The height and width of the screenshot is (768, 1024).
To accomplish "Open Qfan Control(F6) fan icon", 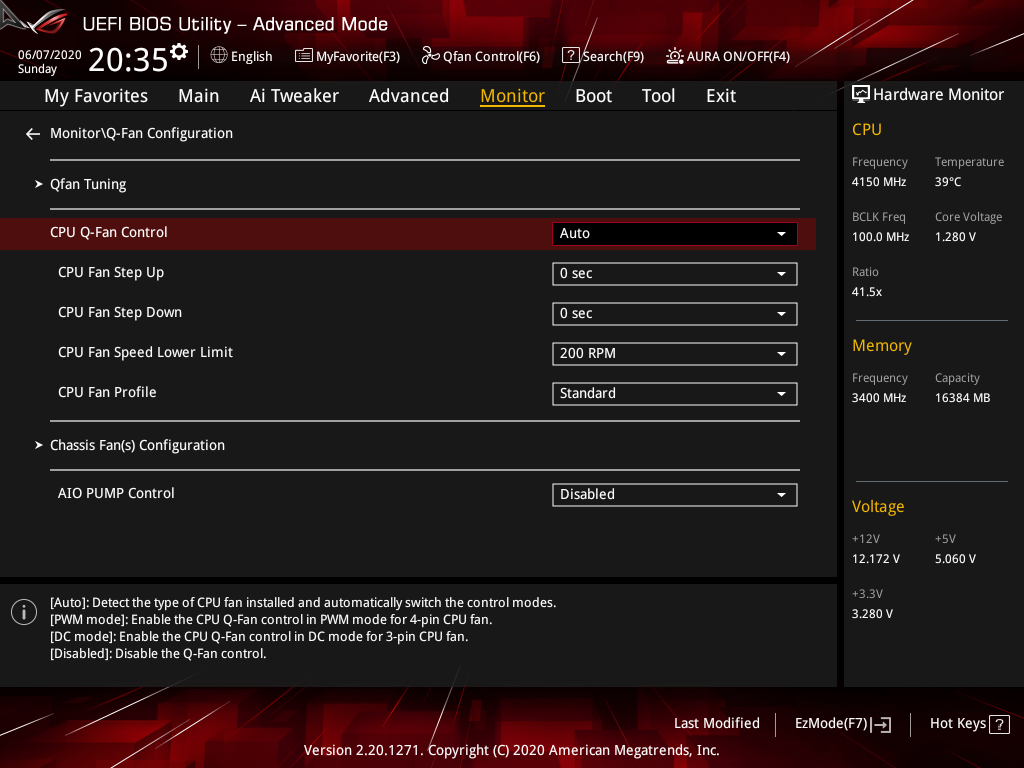I will point(430,56).
